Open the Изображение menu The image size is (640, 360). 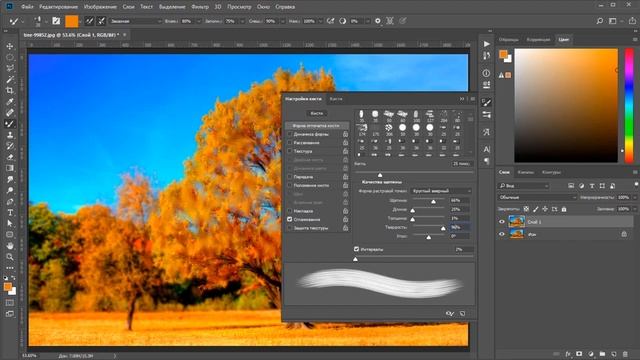tap(100, 7)
